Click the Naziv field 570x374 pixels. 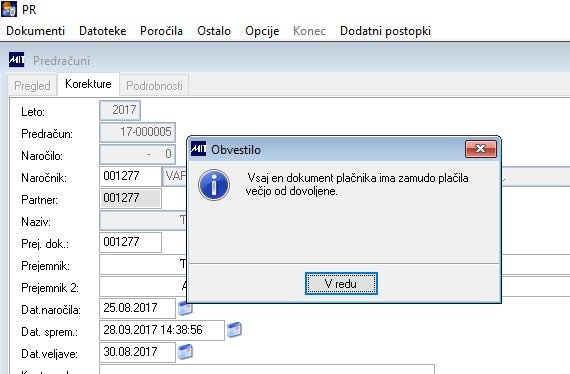[x=143, y=220]
